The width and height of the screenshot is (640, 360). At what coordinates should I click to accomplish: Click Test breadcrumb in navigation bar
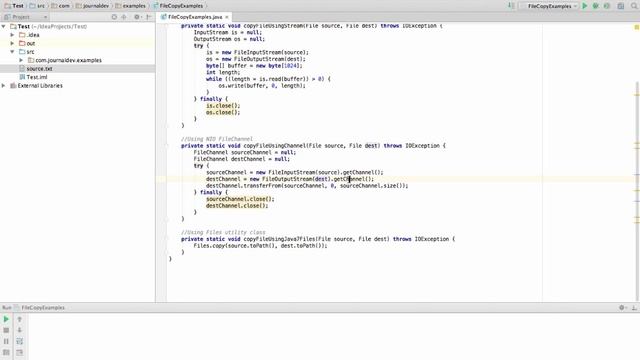point(14,6)
